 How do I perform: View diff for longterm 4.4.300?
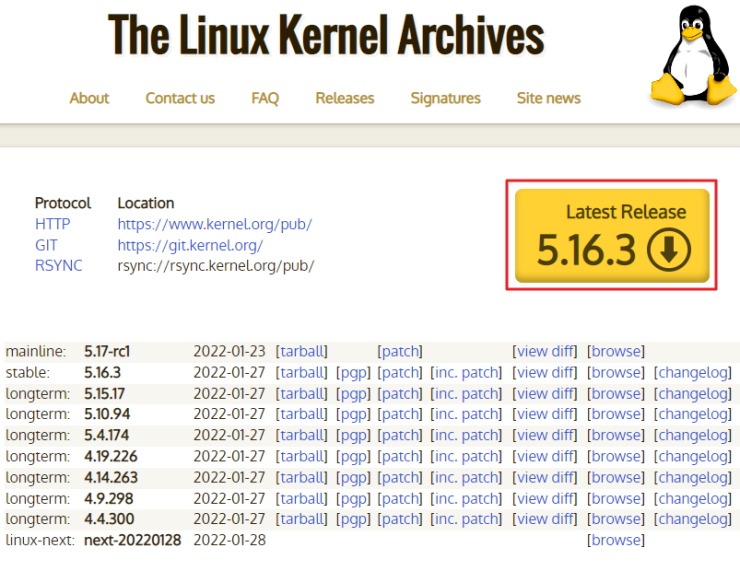click(545, 519)
